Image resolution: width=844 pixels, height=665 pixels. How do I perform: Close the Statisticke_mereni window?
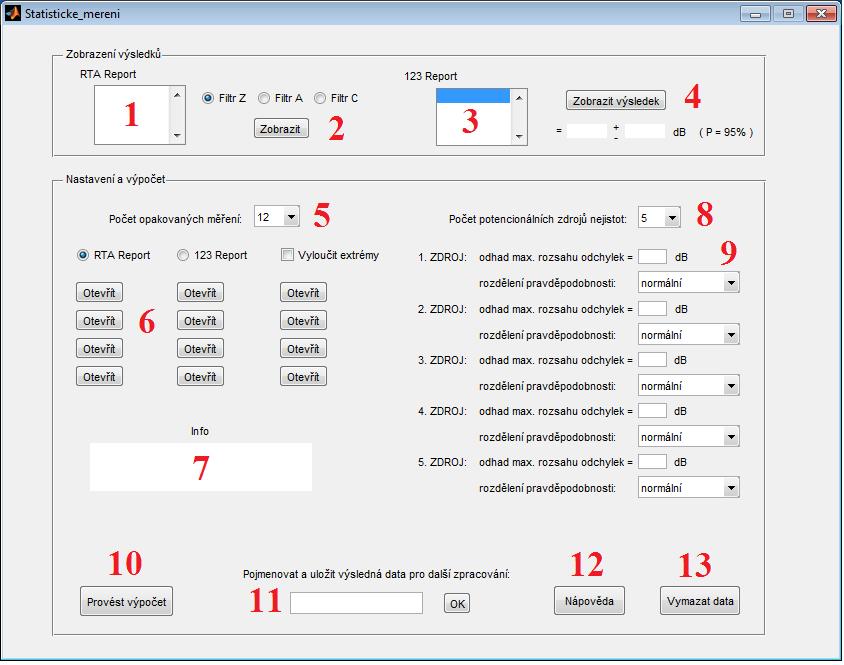click(821, 13)
